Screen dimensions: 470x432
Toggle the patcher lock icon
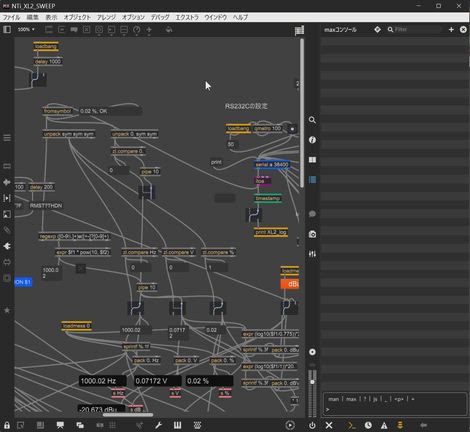point(7,425)
